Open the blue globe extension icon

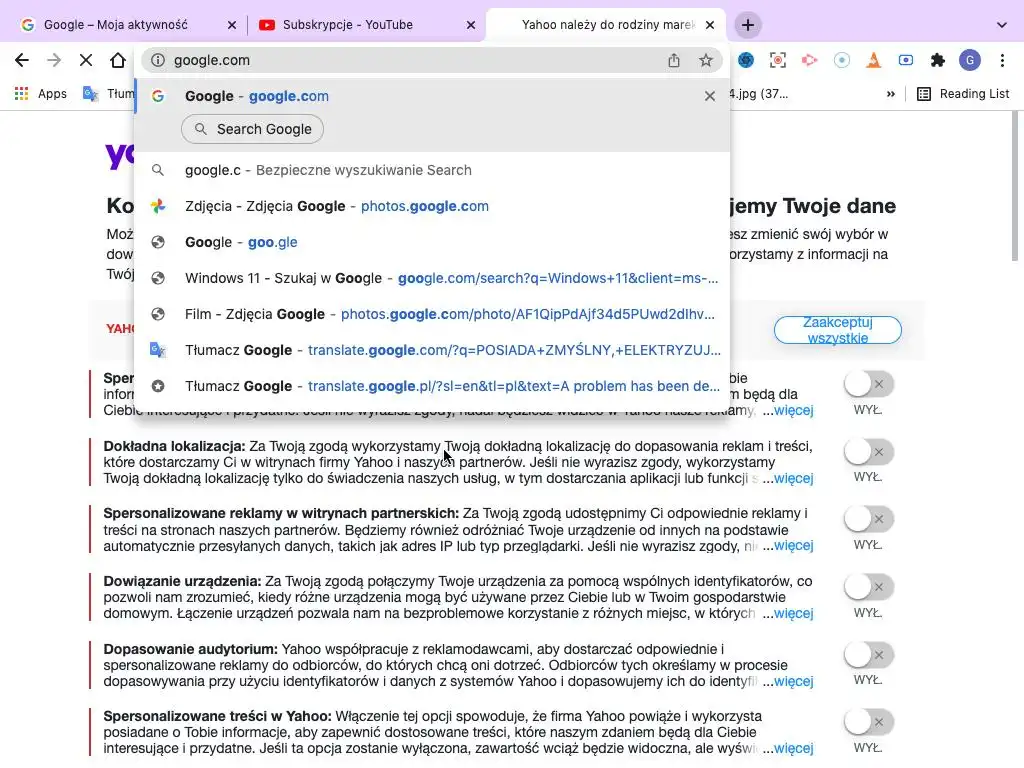pos(746,60)
